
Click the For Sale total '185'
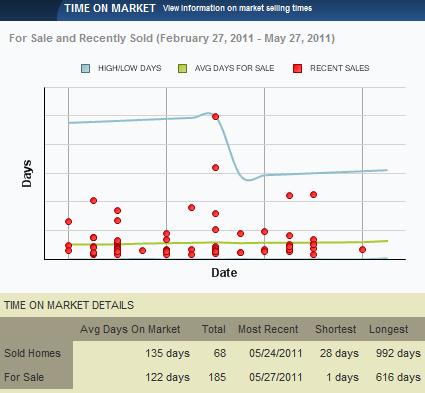tap(217, 377)
